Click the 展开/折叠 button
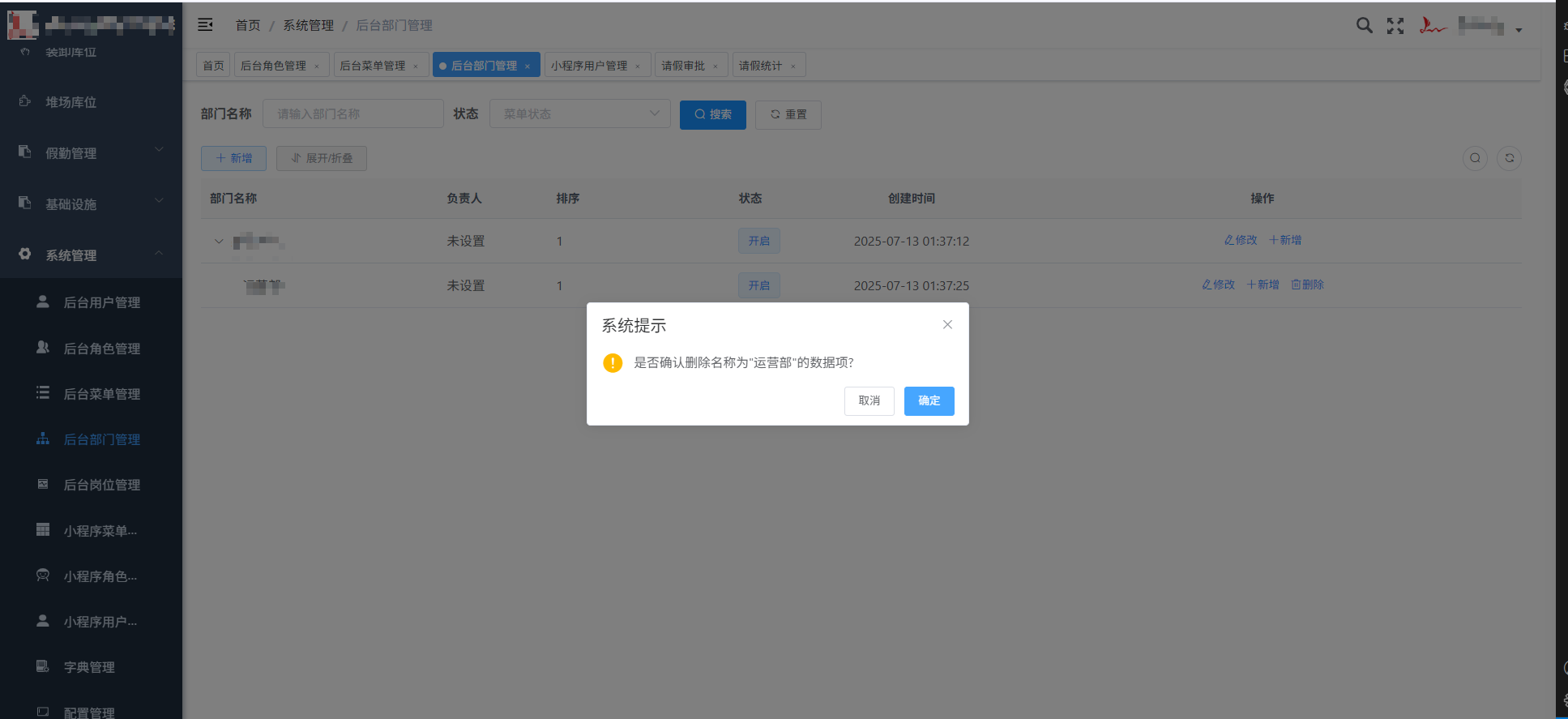 tap(322, 158)
